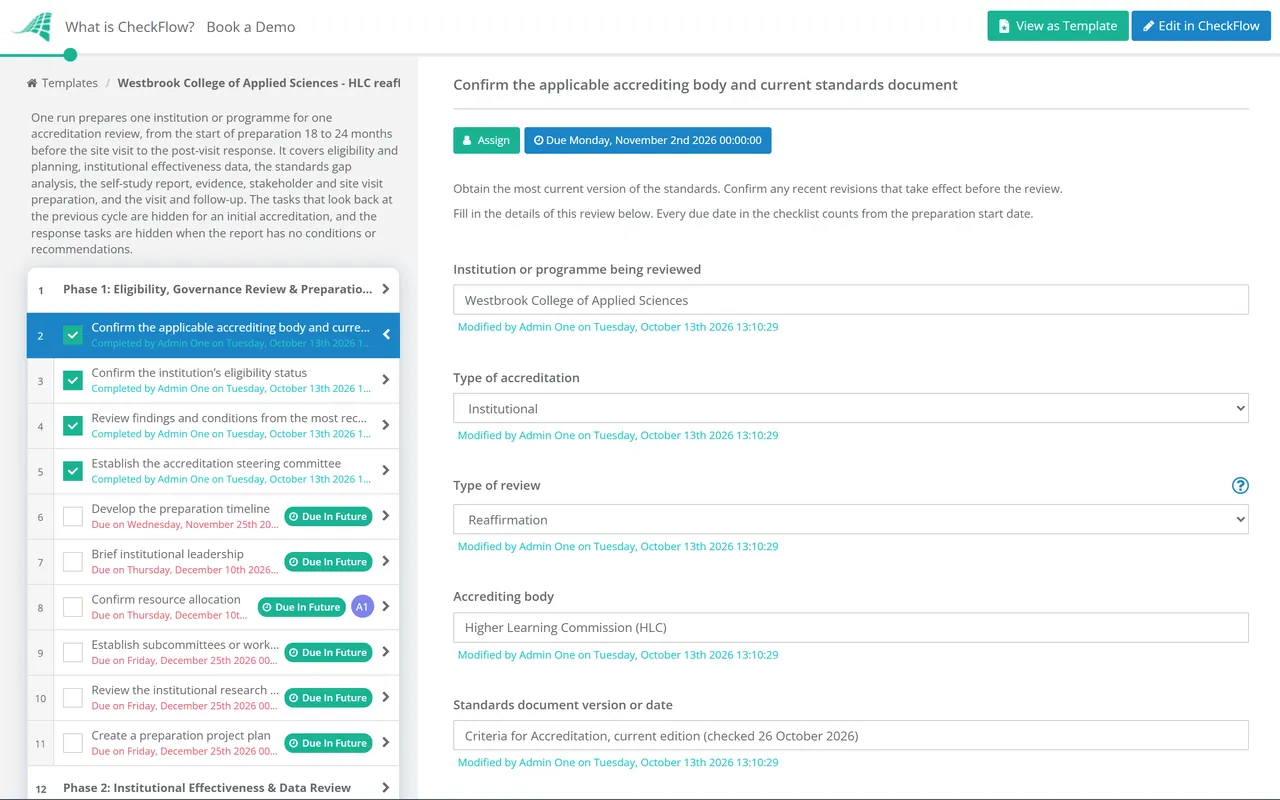Click the Institution or programme being reviewed field
1280x800 pixels.
(851, 300)
